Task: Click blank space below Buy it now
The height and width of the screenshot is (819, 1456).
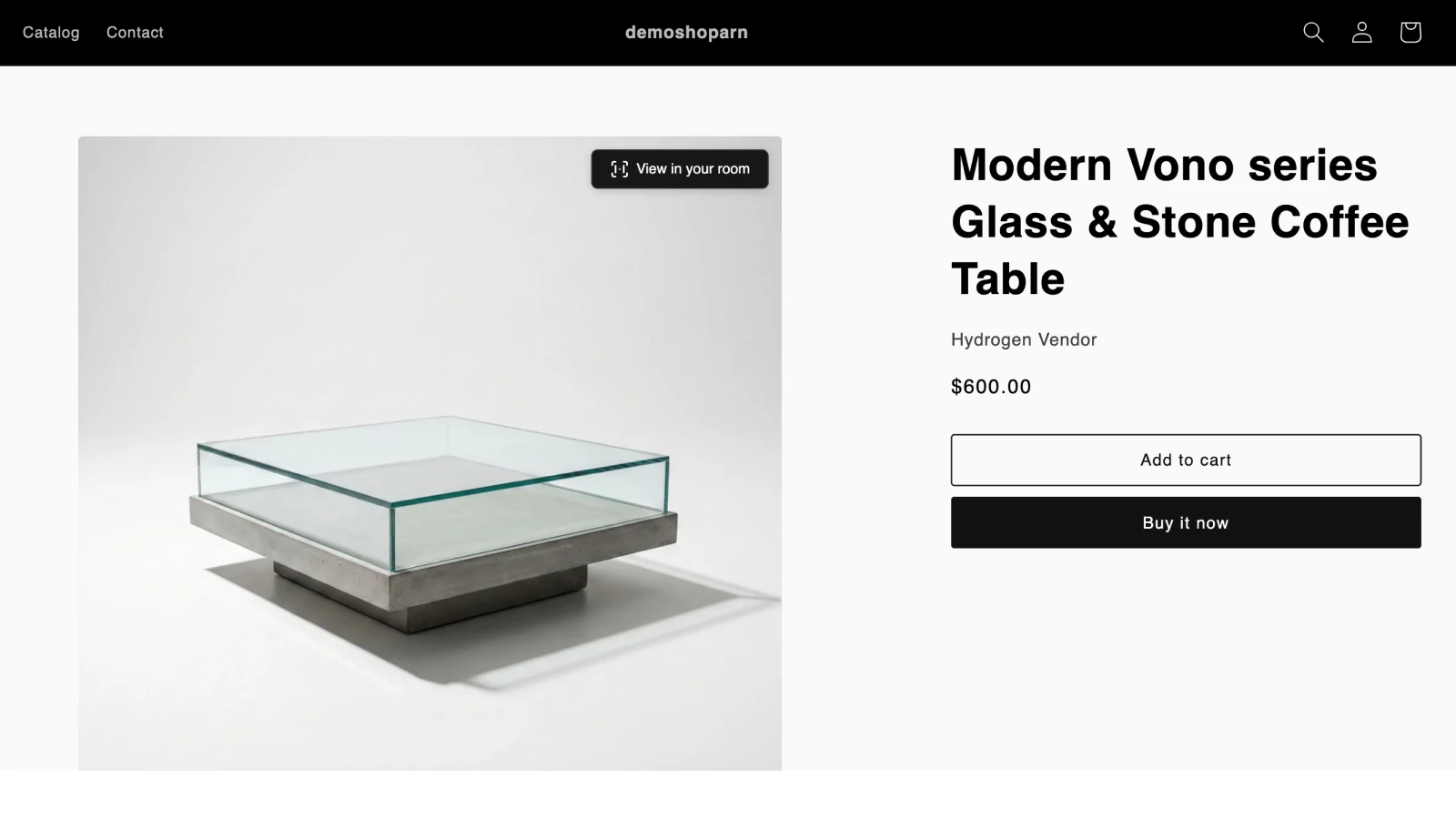Action: [1183, 655]
